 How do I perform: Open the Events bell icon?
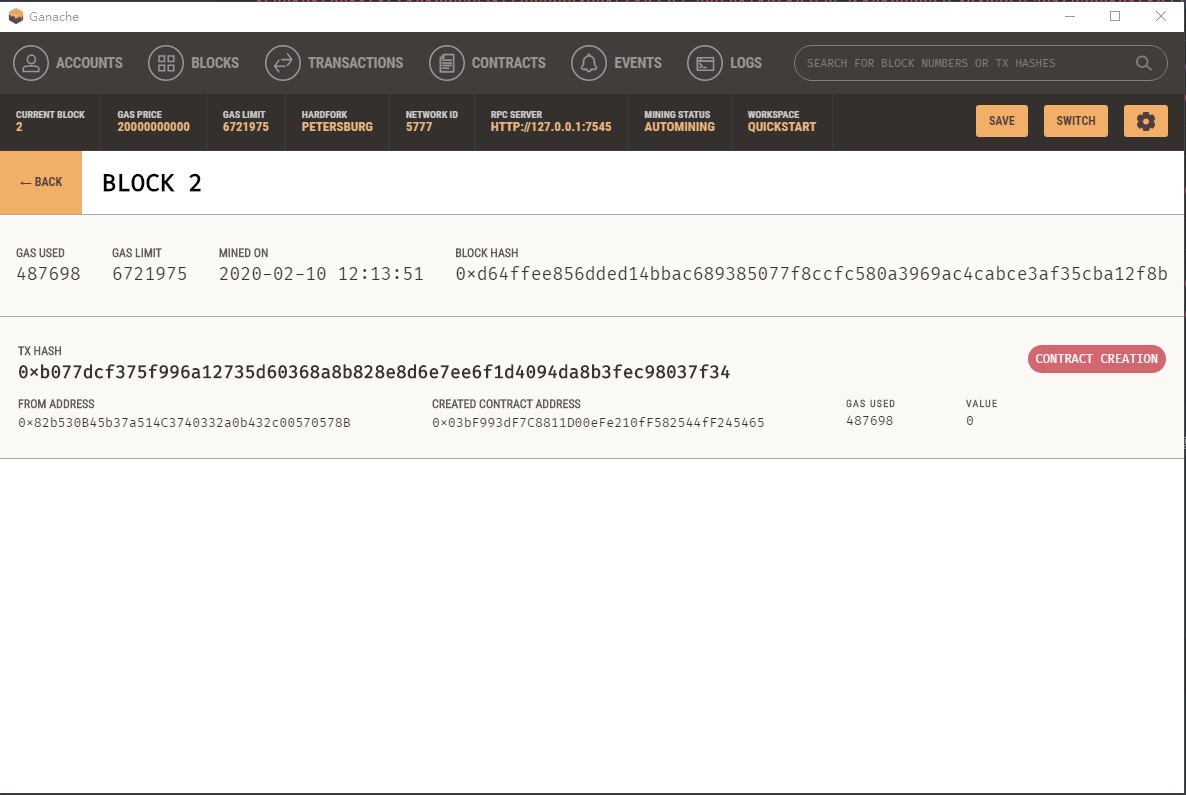tap(588, 62)
